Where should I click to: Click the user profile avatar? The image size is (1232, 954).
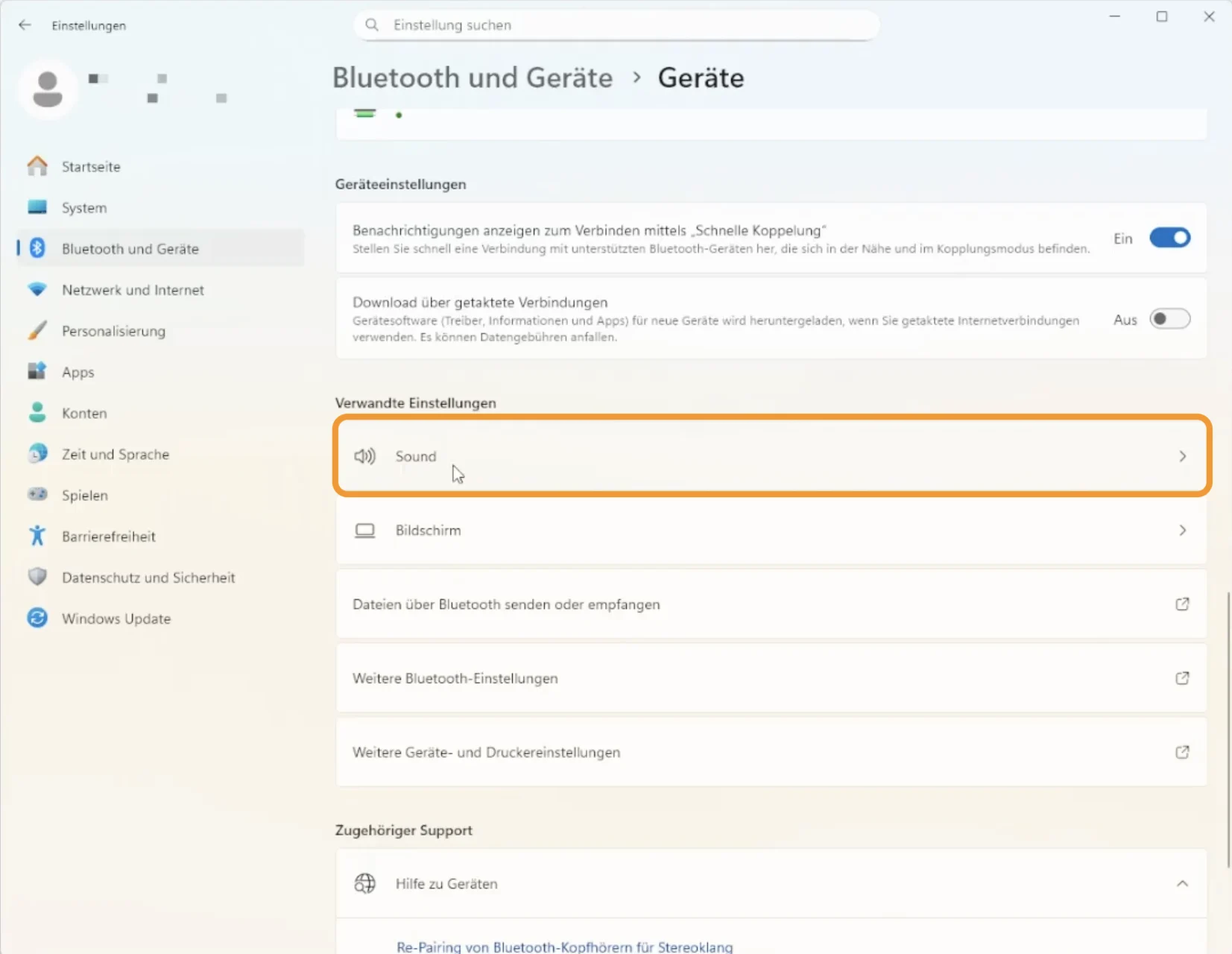pyautogui.click(x=48, y=89)
